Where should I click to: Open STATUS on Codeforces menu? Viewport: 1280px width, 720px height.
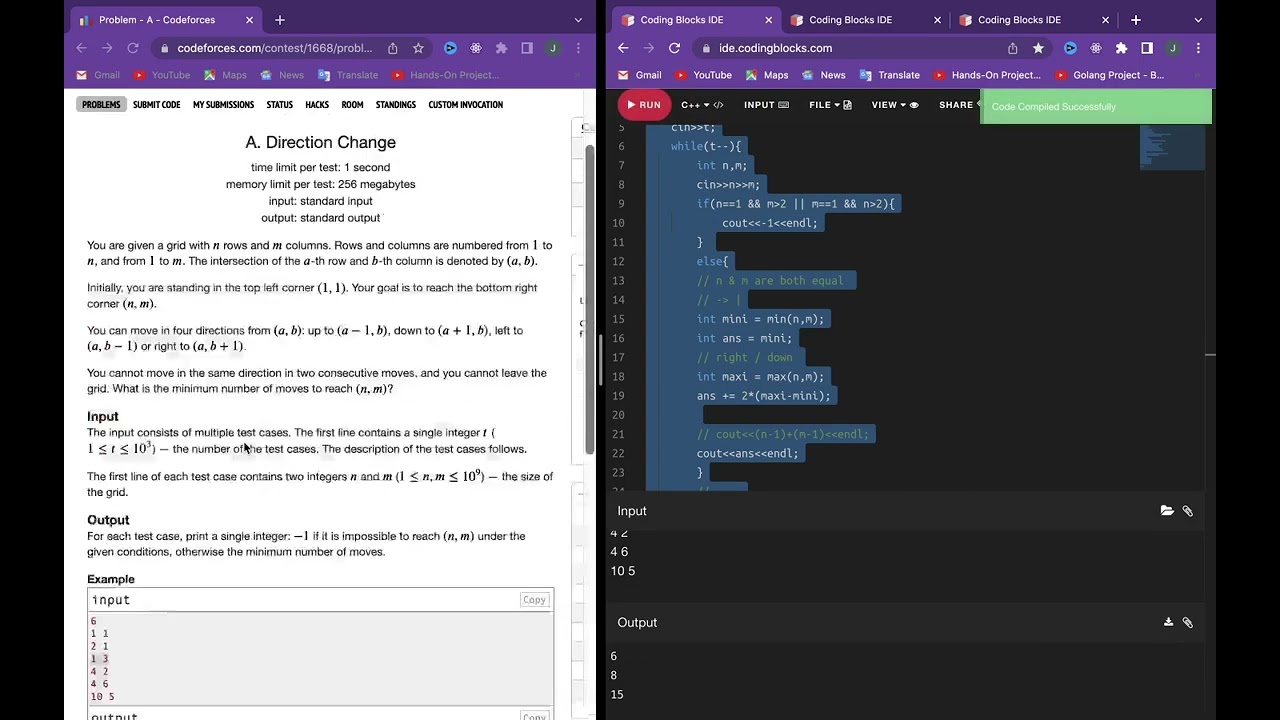pos(279,105)
